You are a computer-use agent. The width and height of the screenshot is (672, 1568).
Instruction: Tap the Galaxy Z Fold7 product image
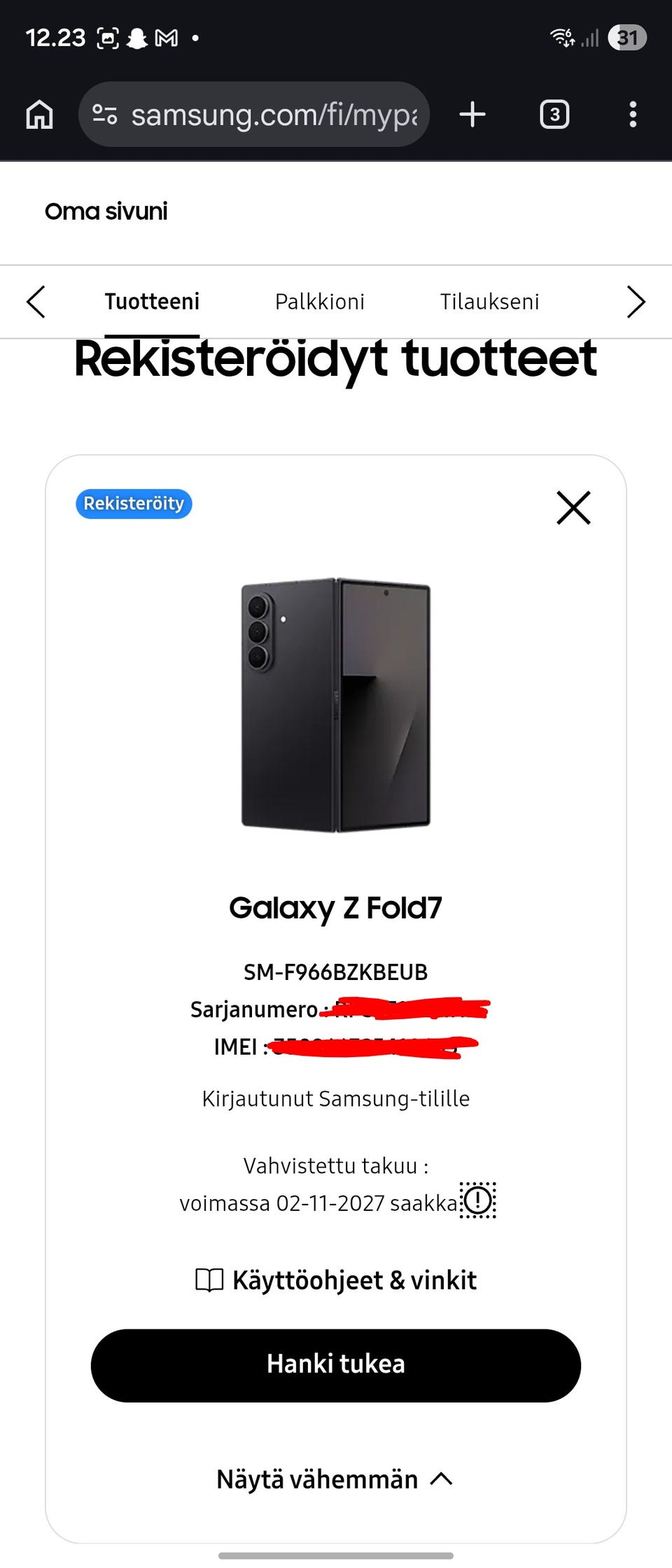[336, 705]
